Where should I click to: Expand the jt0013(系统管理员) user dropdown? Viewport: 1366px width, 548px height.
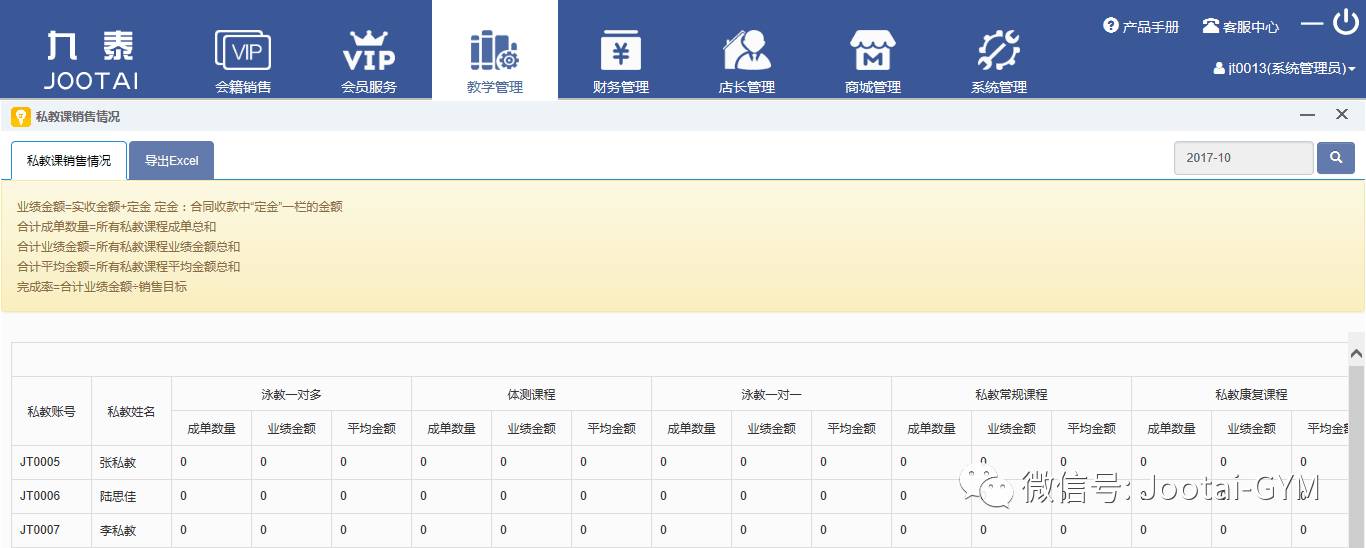[x=1284, y=68]
